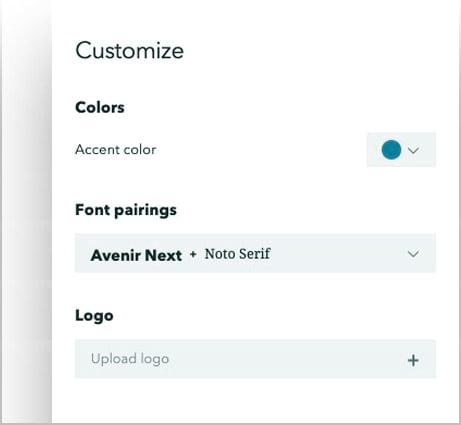
Task: Open the Avenir Next + Noto Serif selector
Action: click(255, 253)
